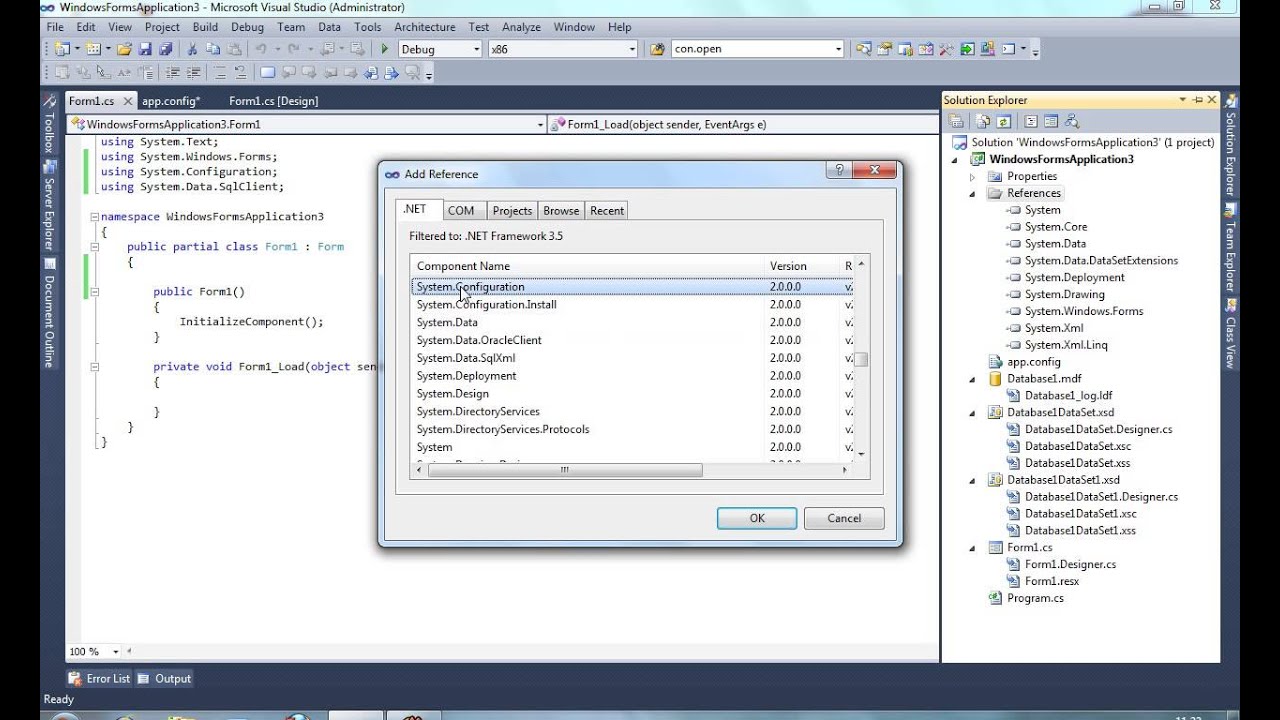Open the Output panel tab
Viewport: 1280px width, 720px height.
(164, 678)
